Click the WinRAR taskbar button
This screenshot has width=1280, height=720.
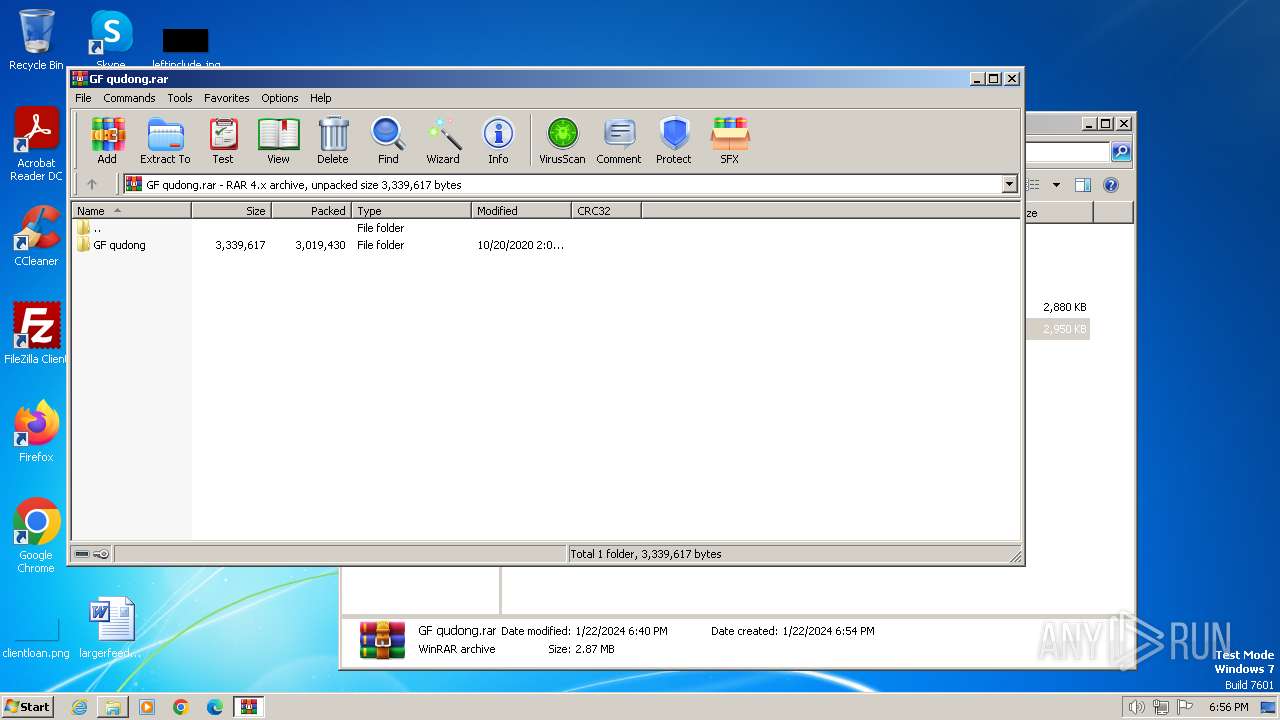click(249, 707)
